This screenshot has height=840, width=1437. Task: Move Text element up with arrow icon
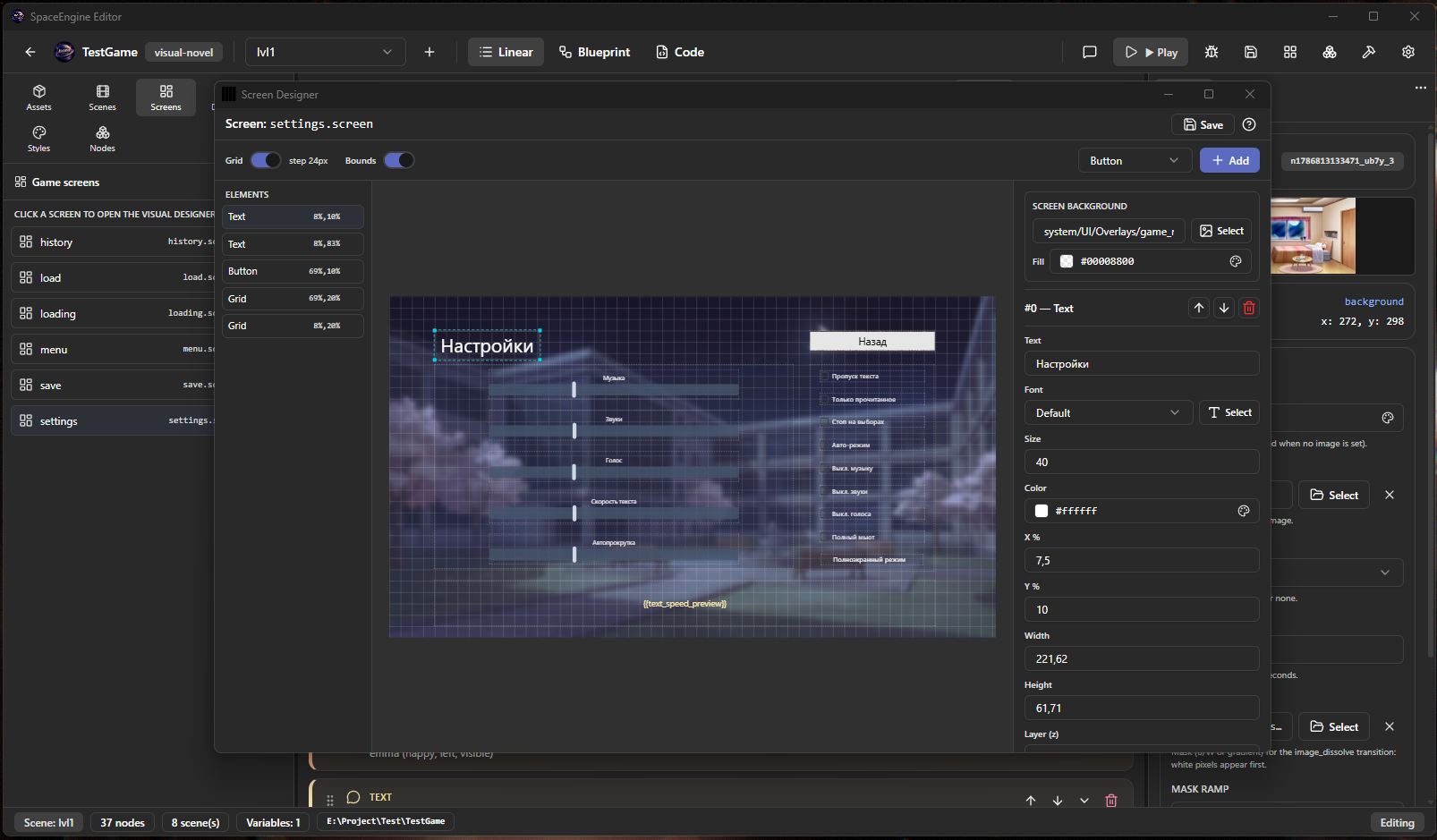tap(1199, 308)
